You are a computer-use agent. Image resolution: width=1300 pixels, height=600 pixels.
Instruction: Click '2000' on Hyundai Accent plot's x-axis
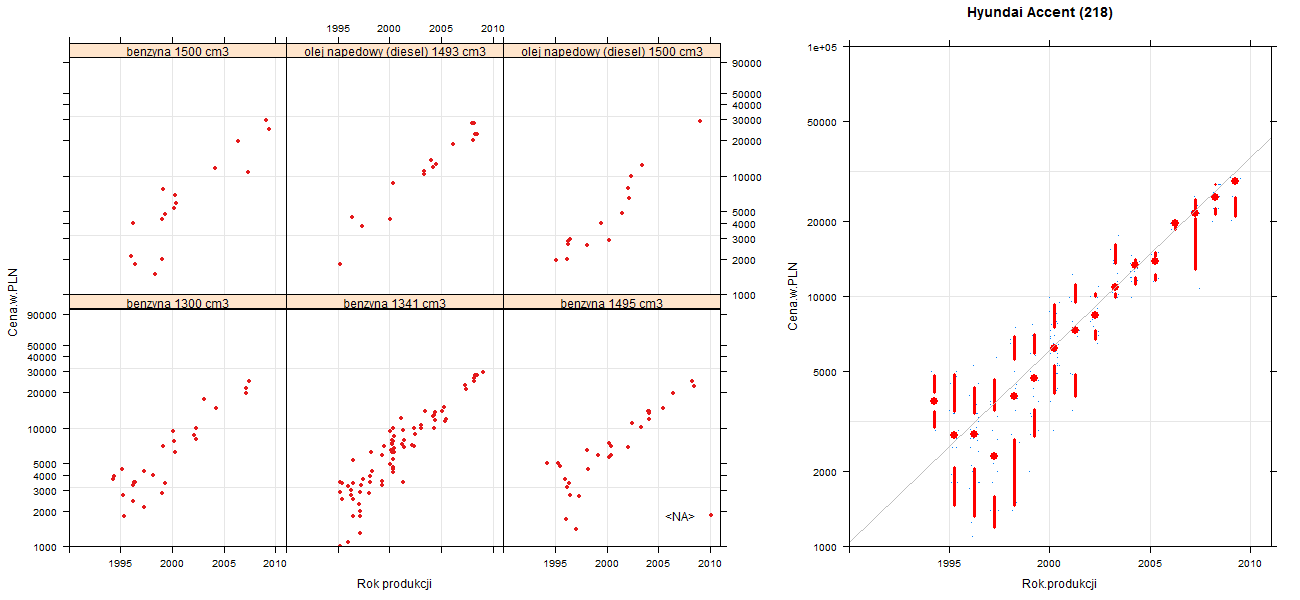(x=1049, y=564)
